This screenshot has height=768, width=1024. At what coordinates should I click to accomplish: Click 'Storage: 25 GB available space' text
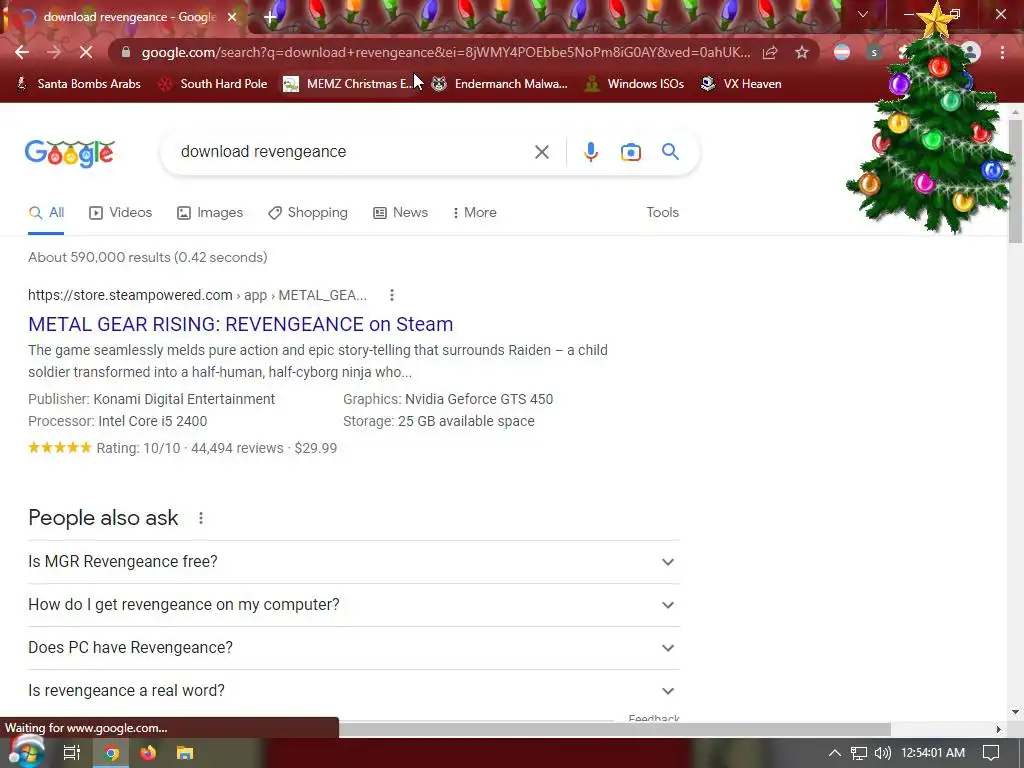pyautogui.click(x=439, y=421)
